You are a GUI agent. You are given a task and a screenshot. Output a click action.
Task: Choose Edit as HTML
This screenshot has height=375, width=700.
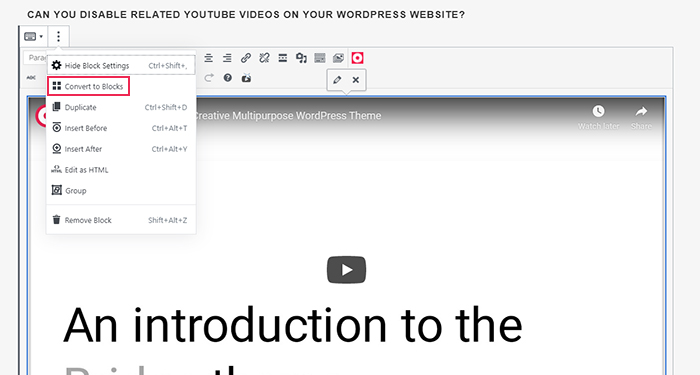click(x=121, y=170)
